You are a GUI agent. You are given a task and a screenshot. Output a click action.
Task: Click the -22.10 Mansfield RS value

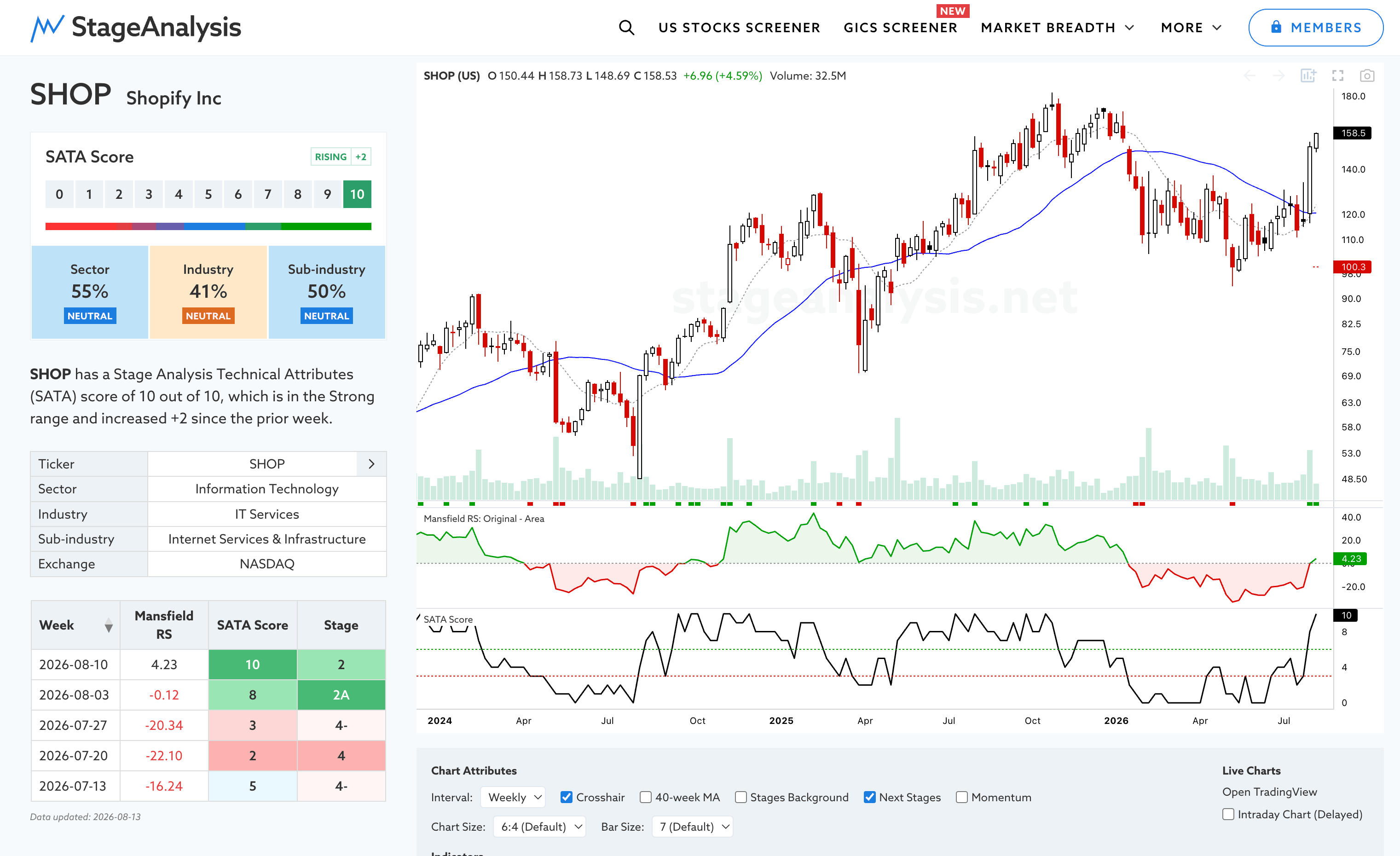point(164,756)
